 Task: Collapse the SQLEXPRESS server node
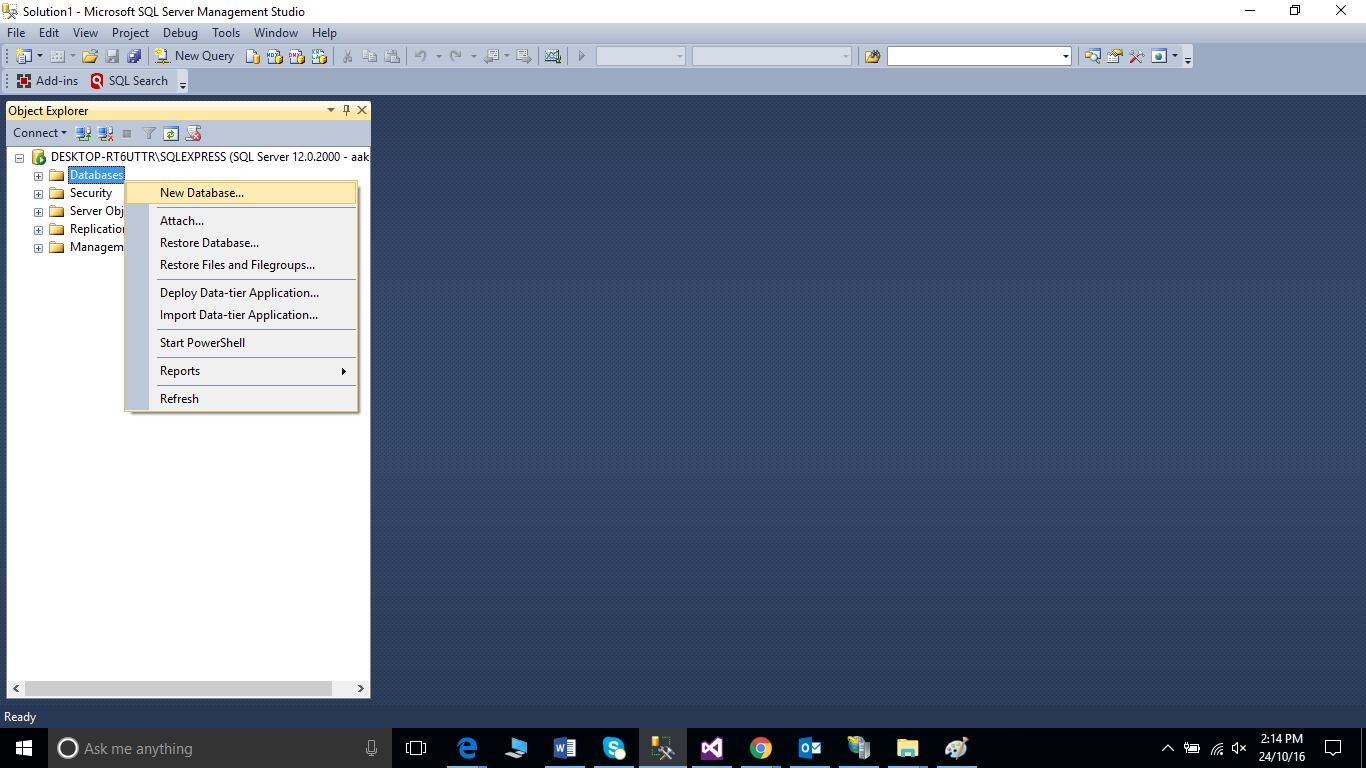[20, 158]
